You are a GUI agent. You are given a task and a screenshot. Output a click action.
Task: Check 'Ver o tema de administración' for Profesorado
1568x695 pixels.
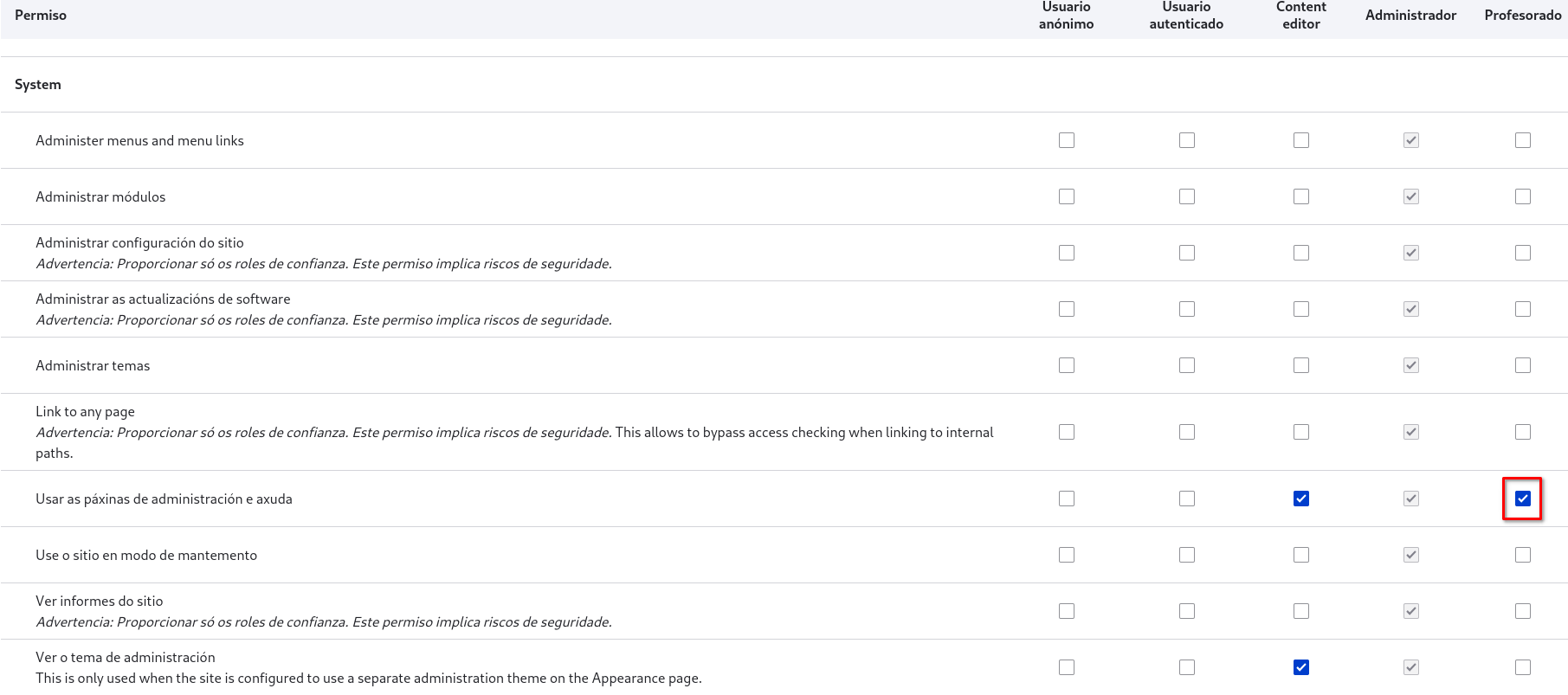(x=1522, y=667)
